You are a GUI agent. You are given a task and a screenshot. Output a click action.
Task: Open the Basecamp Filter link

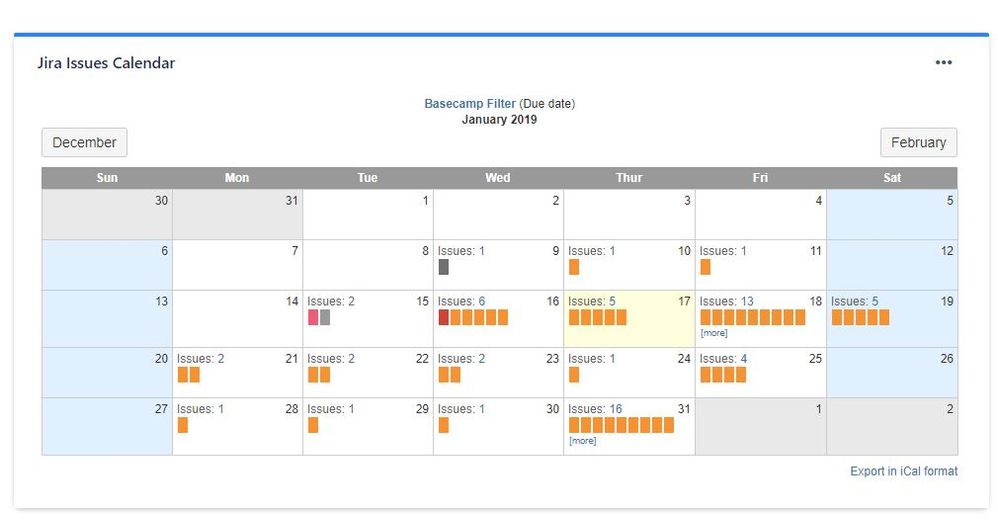pyautogui.click(x=470, y=104)
